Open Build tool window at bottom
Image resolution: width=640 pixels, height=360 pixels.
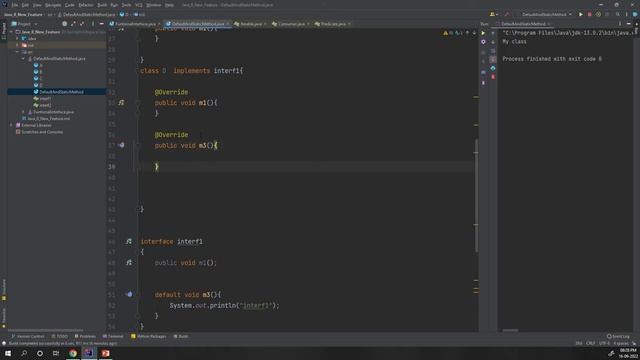click(x=181, y=336)
